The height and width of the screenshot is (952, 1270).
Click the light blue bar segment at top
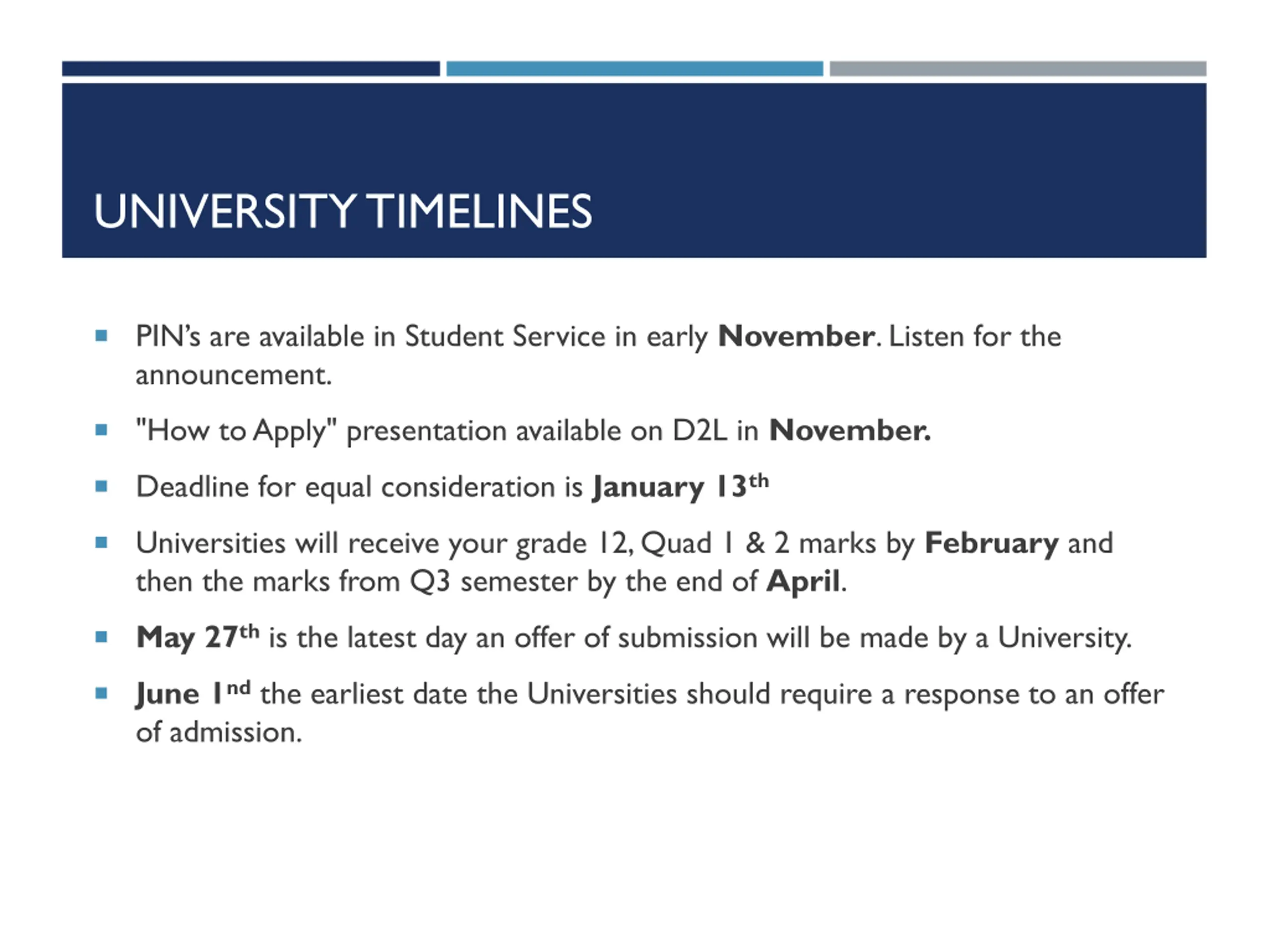(635, 69)
